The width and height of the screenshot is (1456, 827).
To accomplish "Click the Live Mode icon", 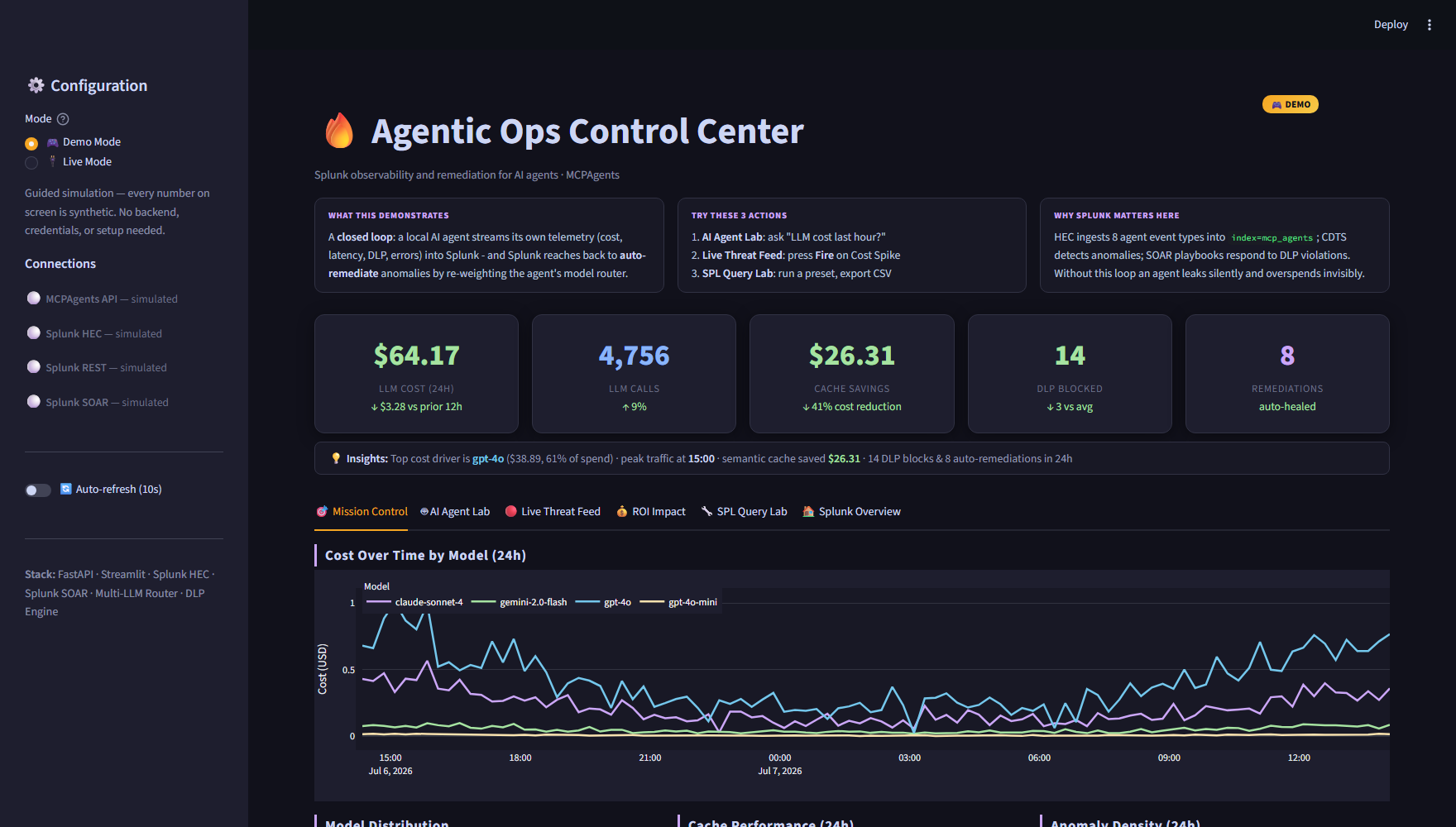I will (x=53, y=161).
